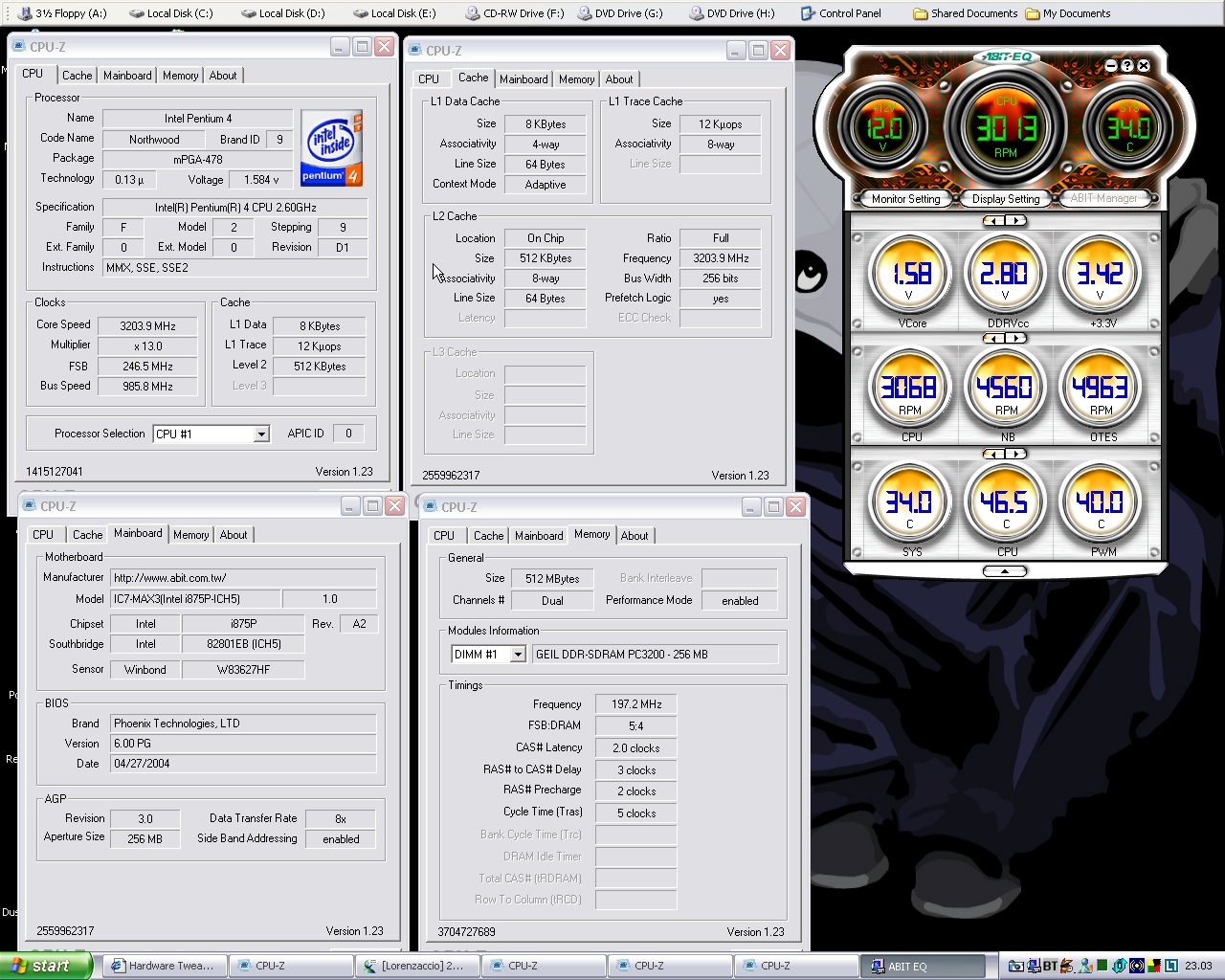Collapse ABIT EQ panel with bottom up-arrow
The image size is (1225, 980).
1005,571
